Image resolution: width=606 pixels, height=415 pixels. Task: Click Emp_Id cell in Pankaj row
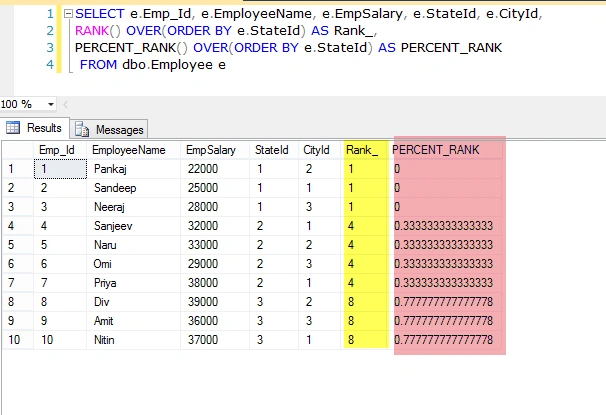coord(60,169)
